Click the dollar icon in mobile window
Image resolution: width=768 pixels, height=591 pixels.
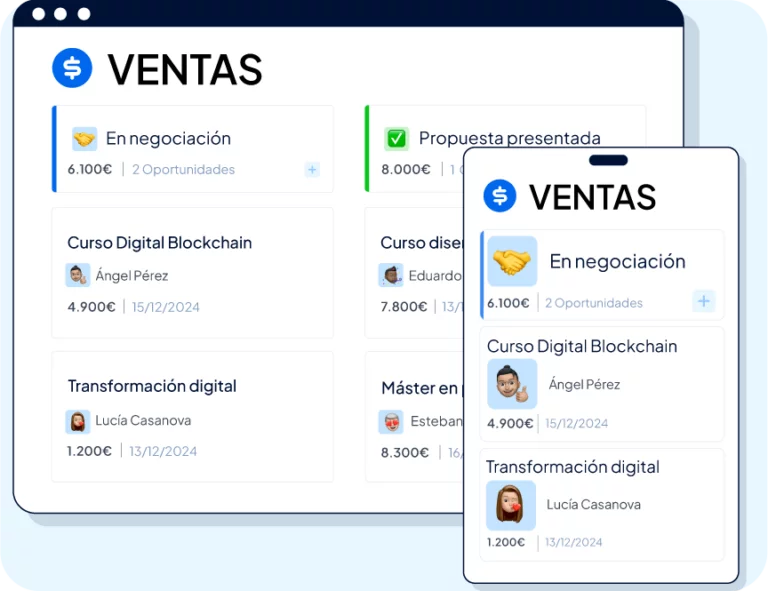point(500,195)
